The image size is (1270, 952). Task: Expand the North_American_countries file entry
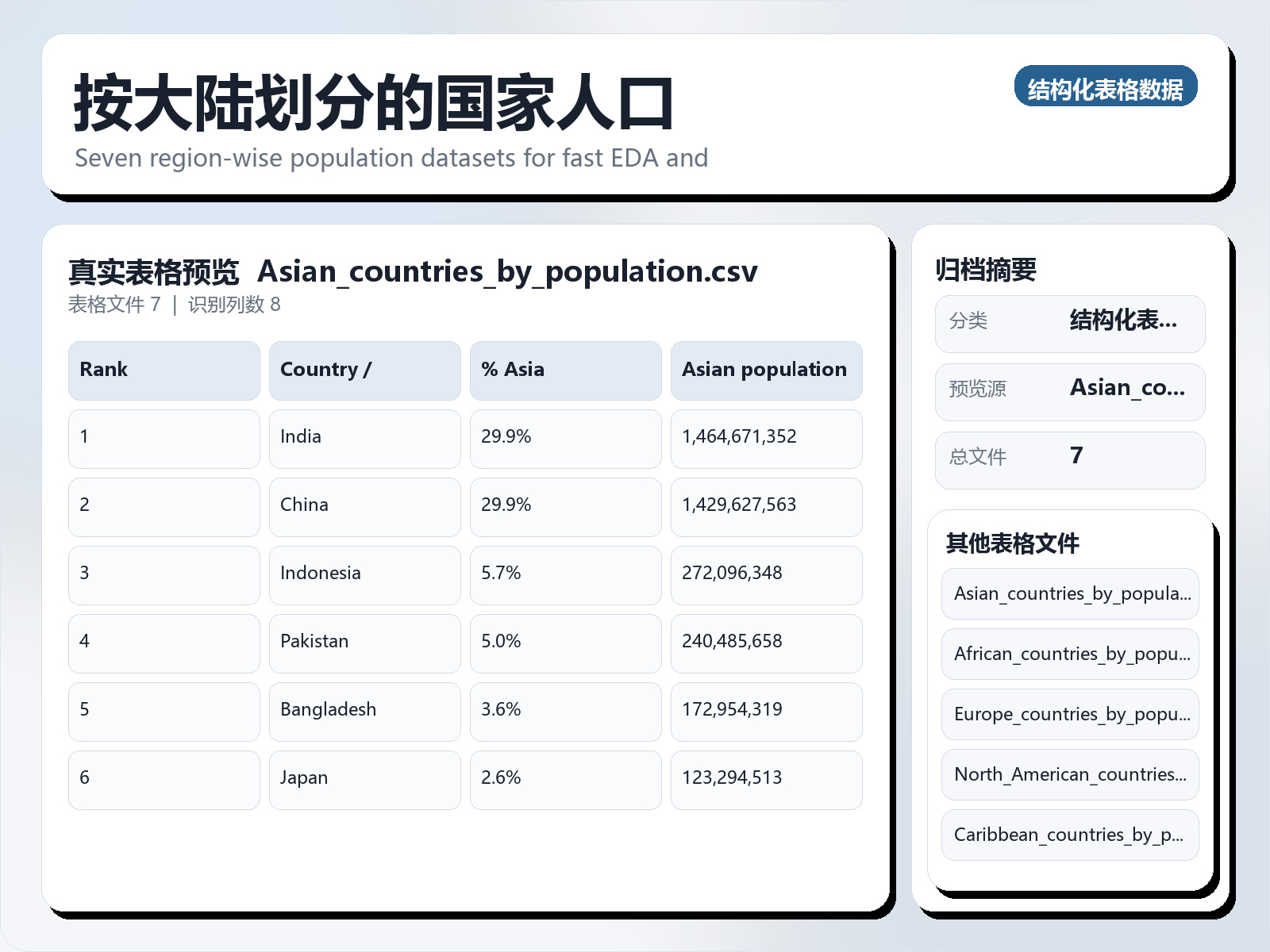(x=1070, y=775)
